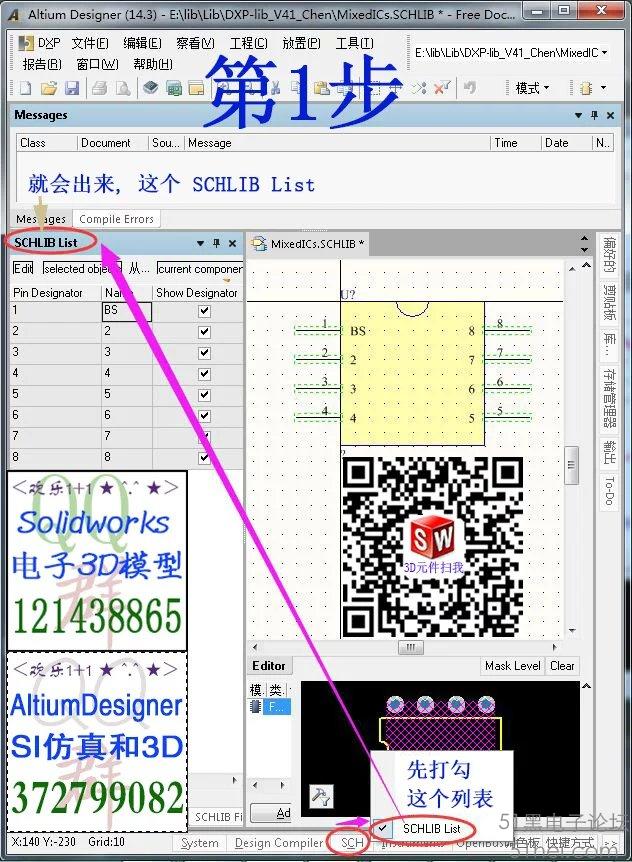Click the yellow project panel icon
This screenshot has height=862, width=632.
(196, 88)
